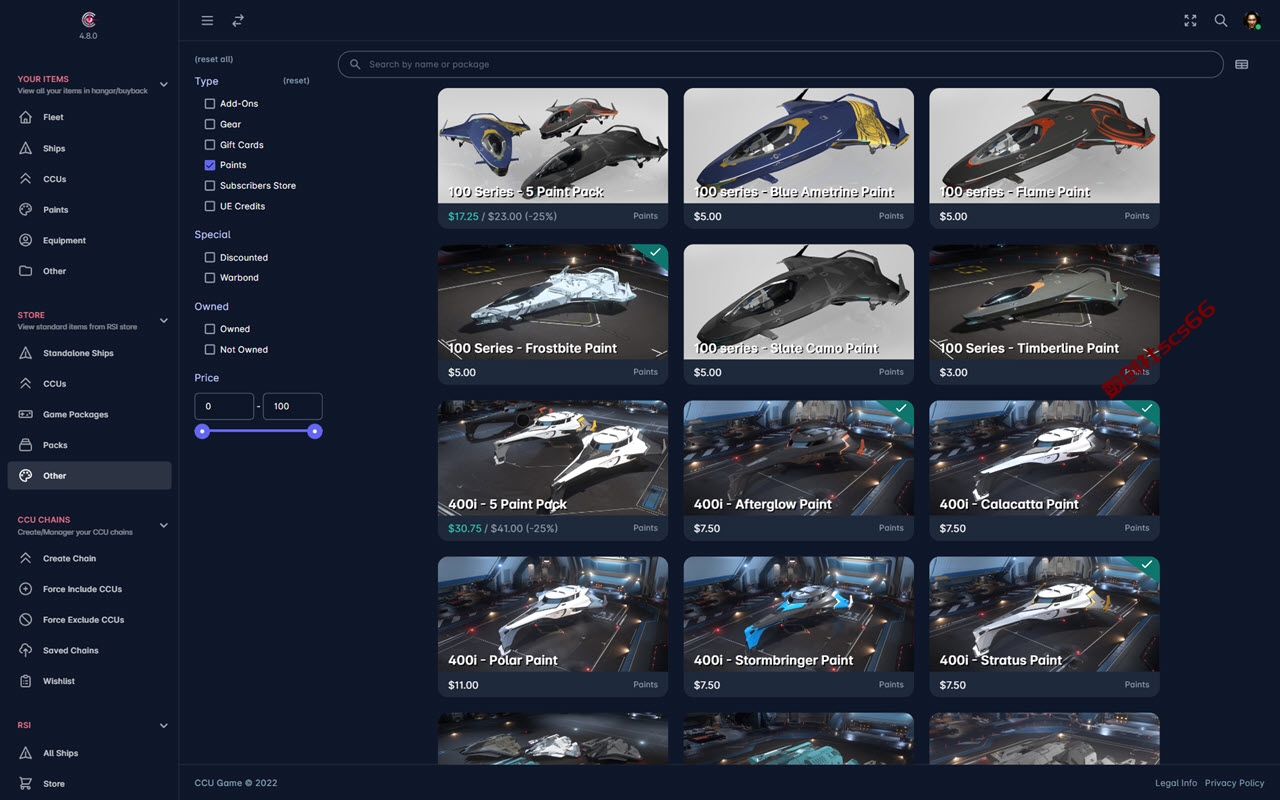The image size is (1280, 800).
Task: Click the Special filter heading
Action: [212, 234]
